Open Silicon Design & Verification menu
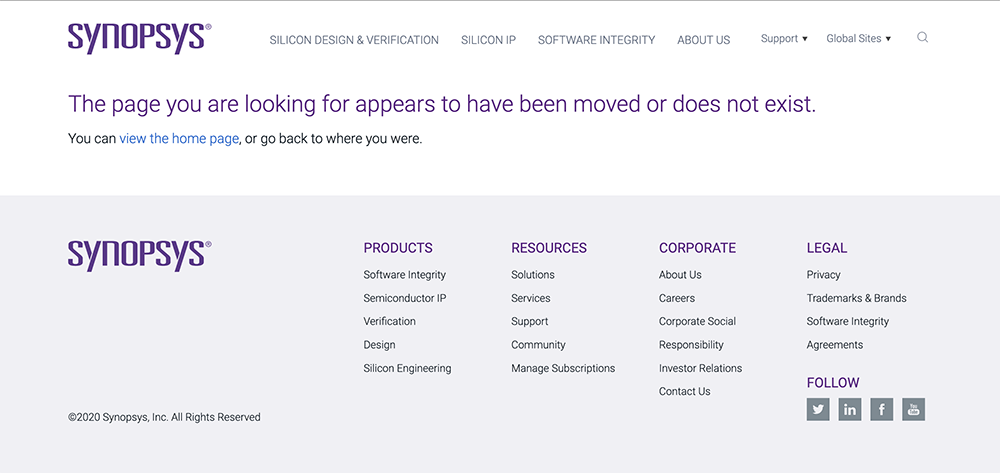The image size is (1000, 473). pyautogui.click(x=354, y=40)
